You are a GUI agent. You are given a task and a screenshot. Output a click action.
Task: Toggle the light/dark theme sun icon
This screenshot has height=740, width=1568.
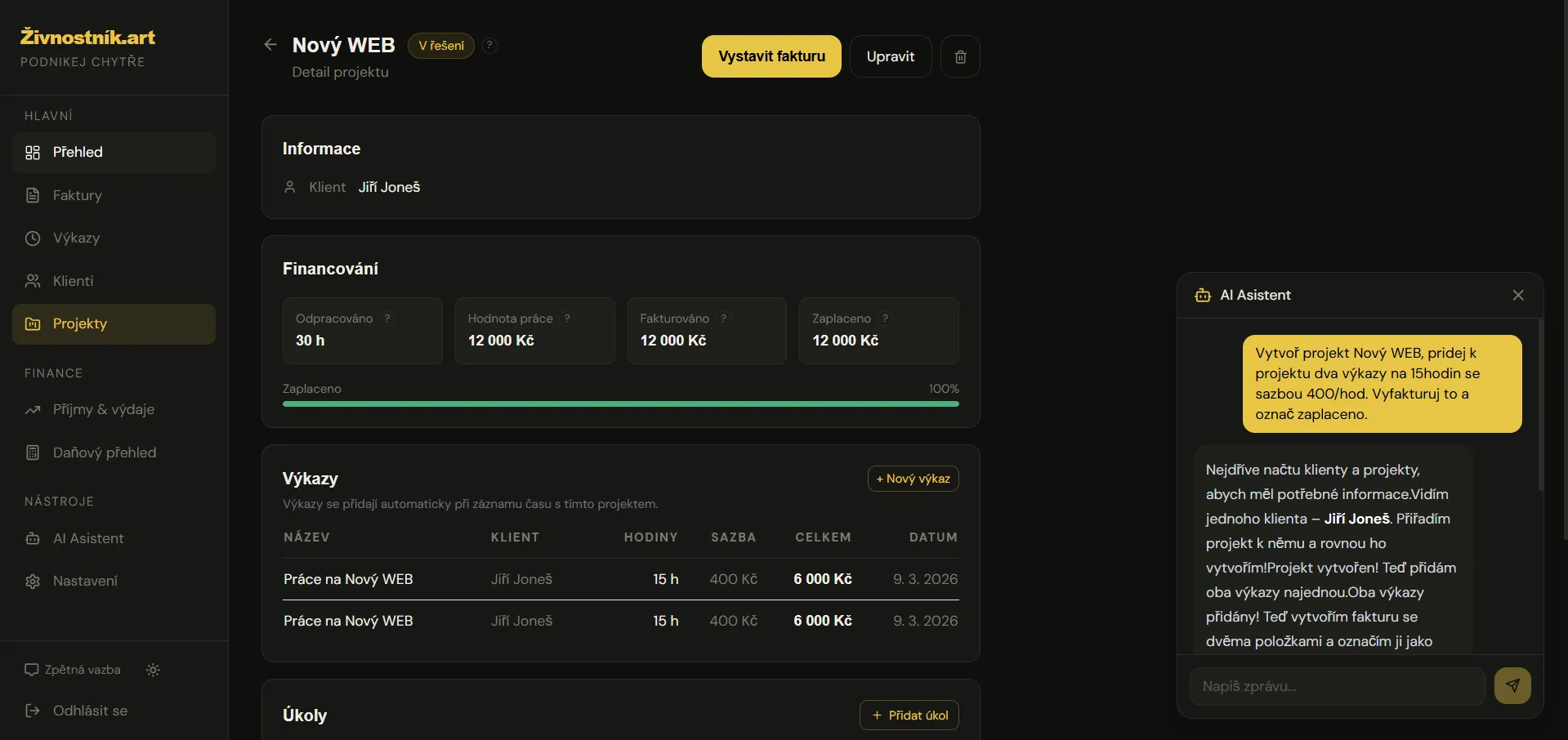pyautogui.click(x=153, y=670)
